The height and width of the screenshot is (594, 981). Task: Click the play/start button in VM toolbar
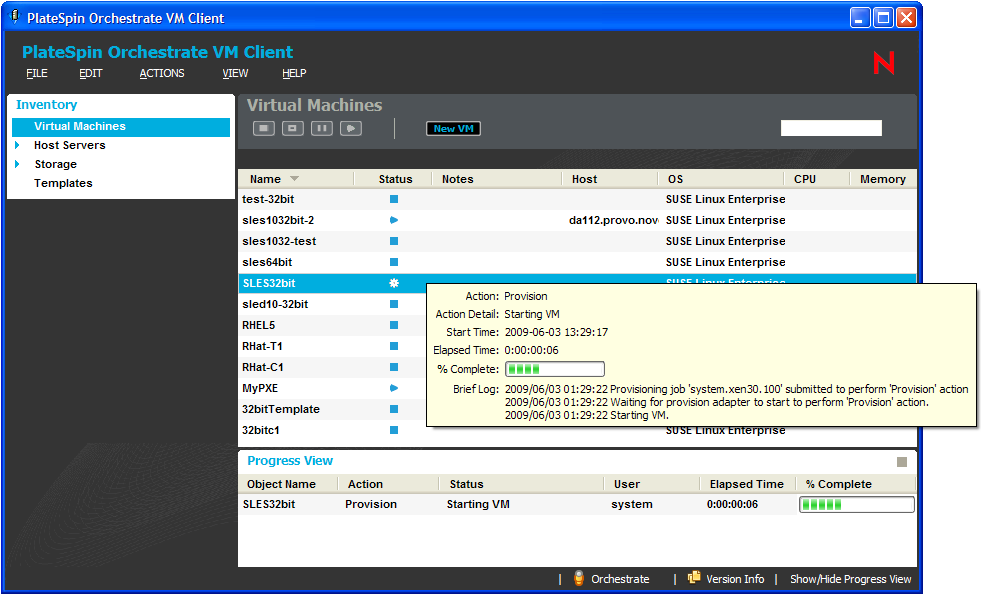350,128
